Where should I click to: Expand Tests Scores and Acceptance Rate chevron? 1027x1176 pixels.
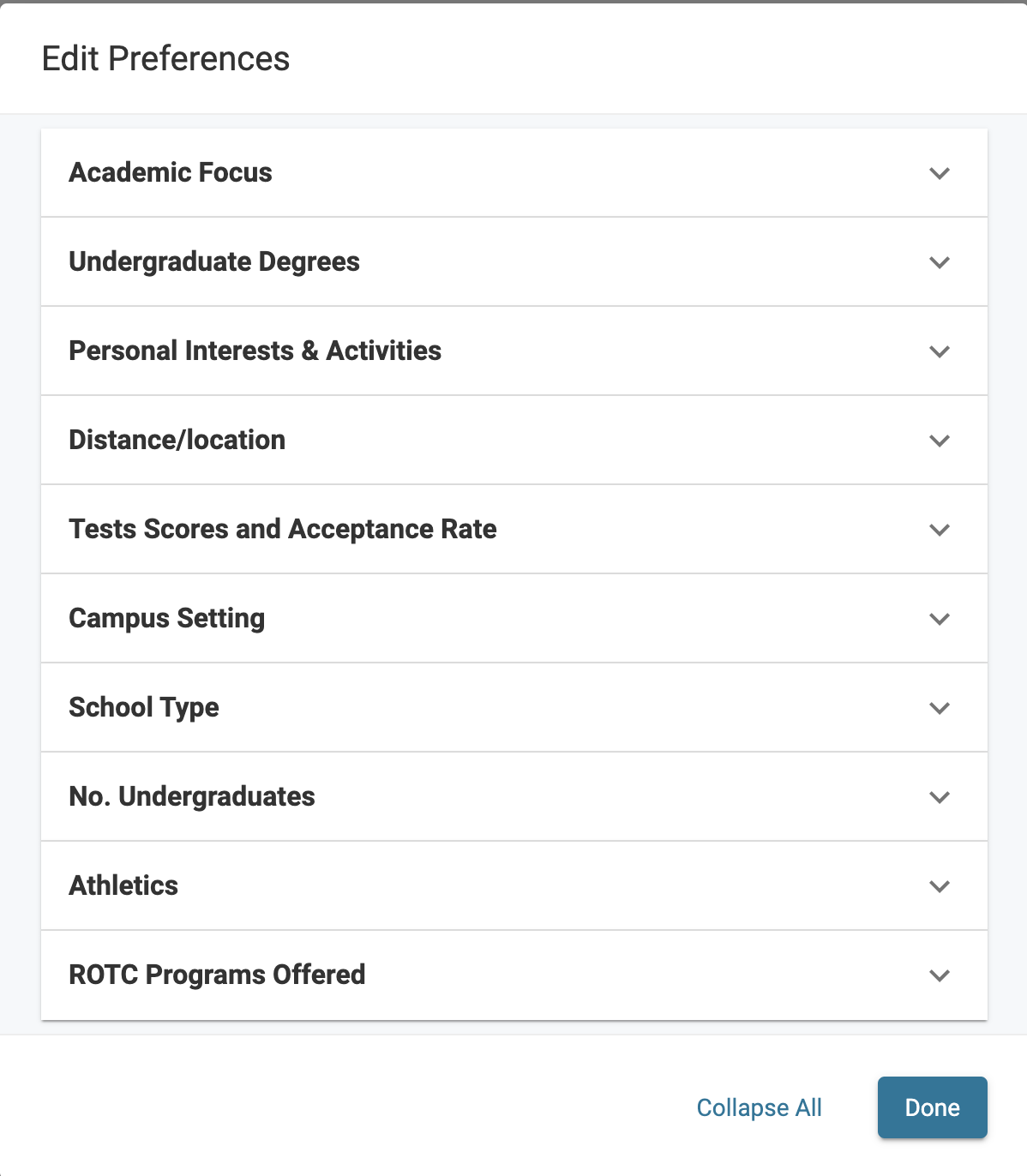coord(940,530)
